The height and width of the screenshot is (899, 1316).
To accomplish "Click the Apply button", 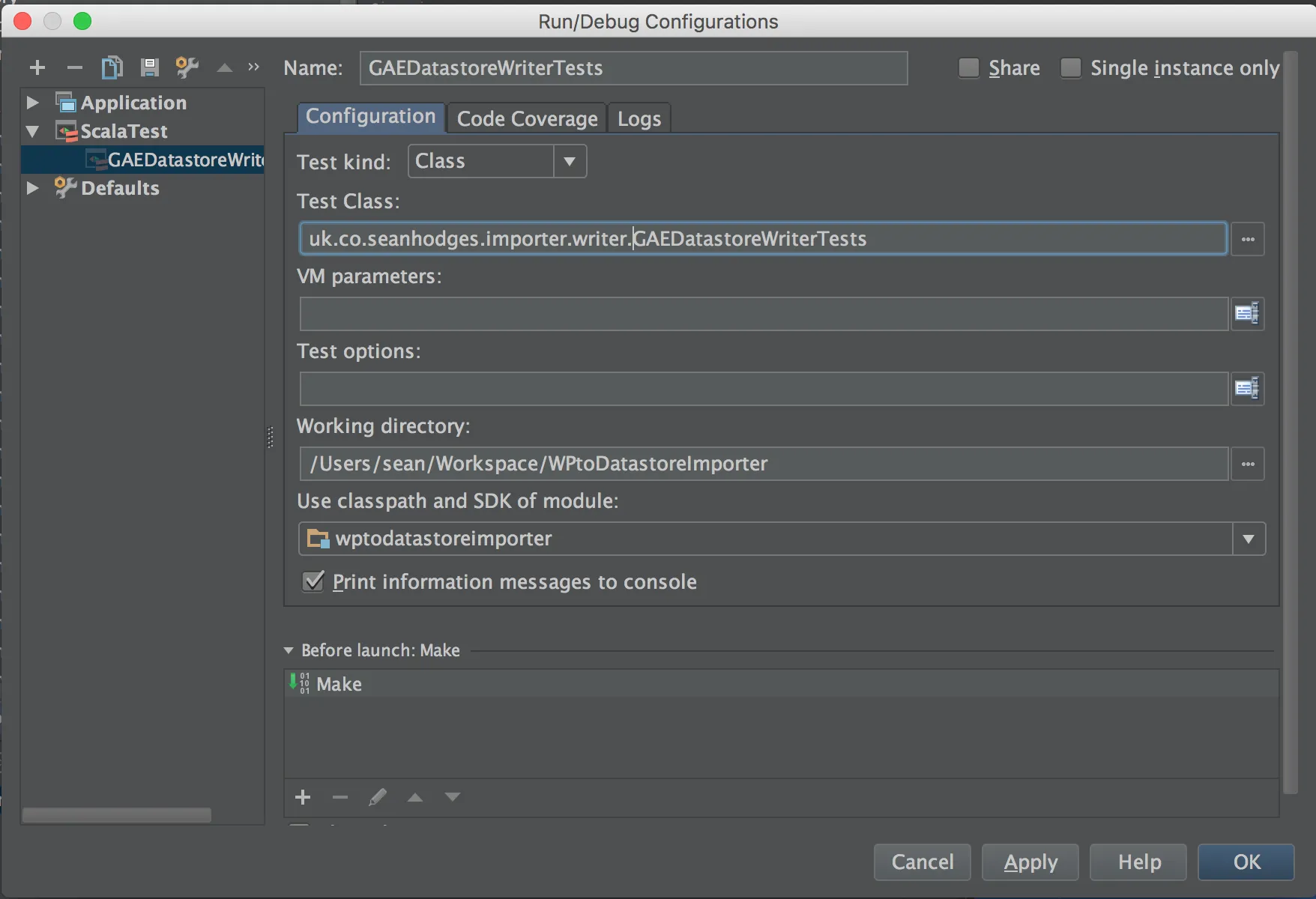I will (x=1030, y=862).
